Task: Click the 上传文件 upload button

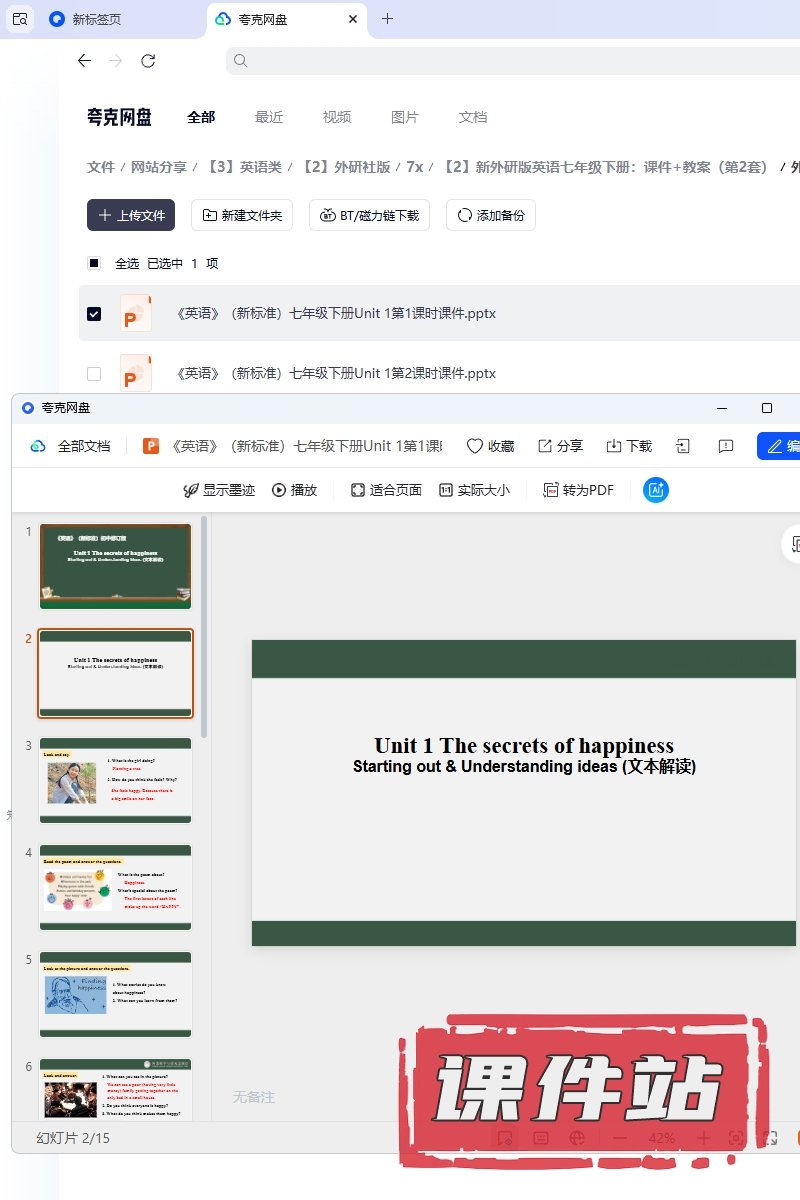Action: [x=131, y=215]
